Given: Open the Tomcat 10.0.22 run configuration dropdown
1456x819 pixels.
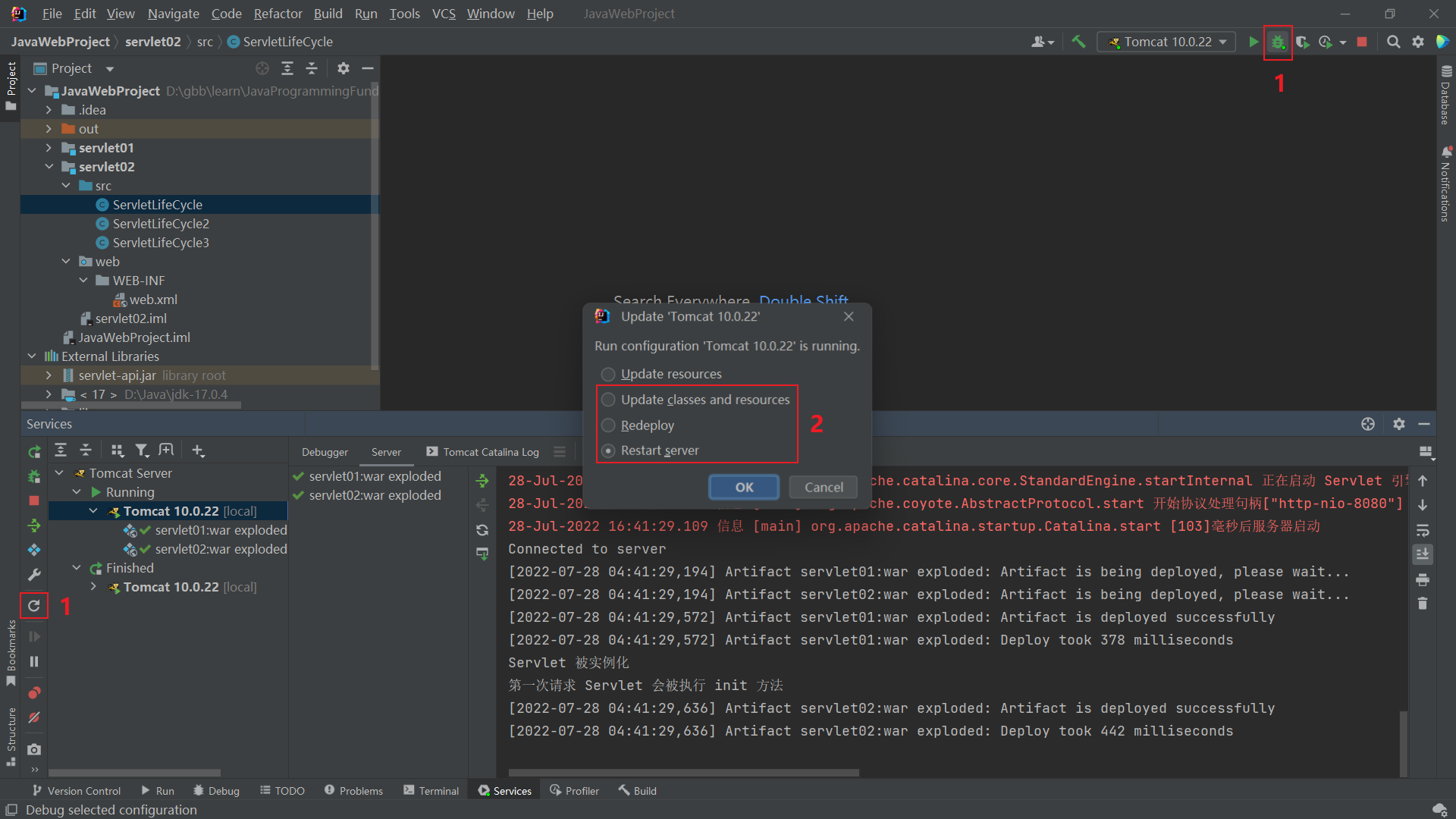Looking at the screenshot, I should 1166,42.
